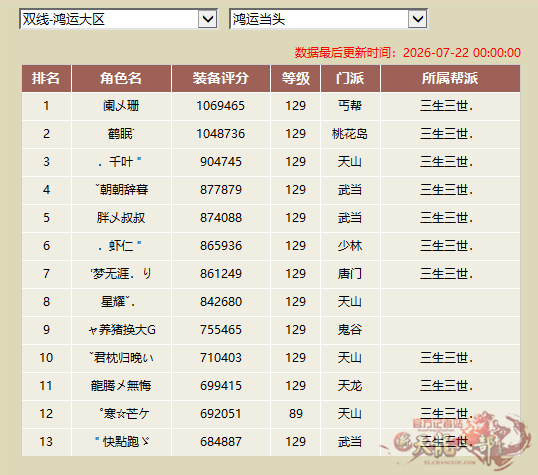Click guild 三生三世 in rank 10 row
Screen dimensions: 538x475
coord(446,358)
